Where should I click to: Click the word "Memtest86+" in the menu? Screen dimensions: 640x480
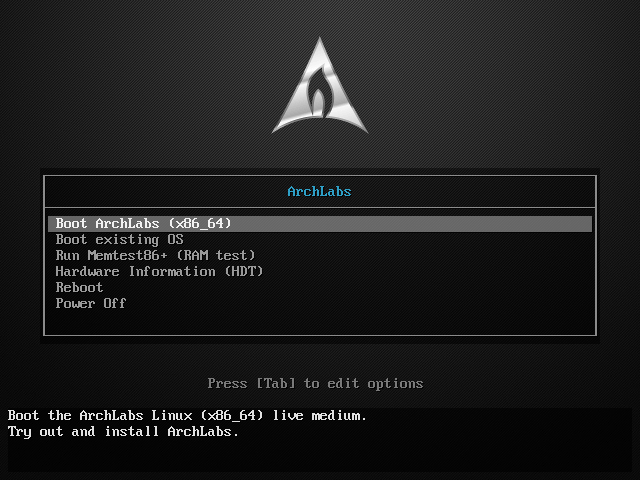[x=127, y=256]
